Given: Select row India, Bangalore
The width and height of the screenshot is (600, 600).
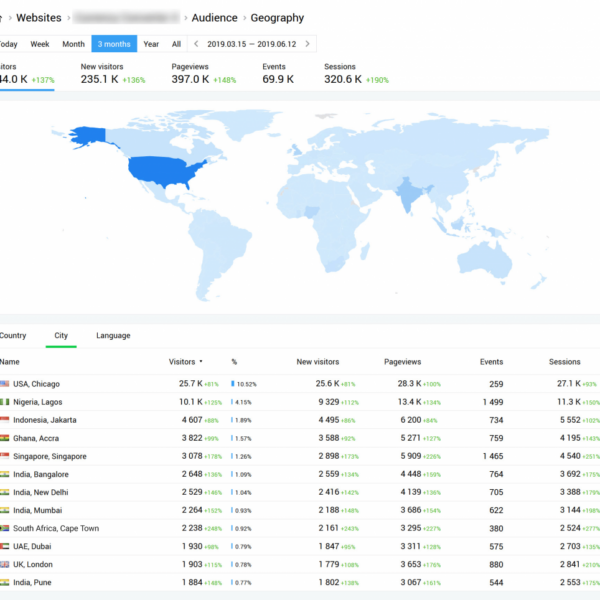Looking at the screenshot, I should click(300, 474).
